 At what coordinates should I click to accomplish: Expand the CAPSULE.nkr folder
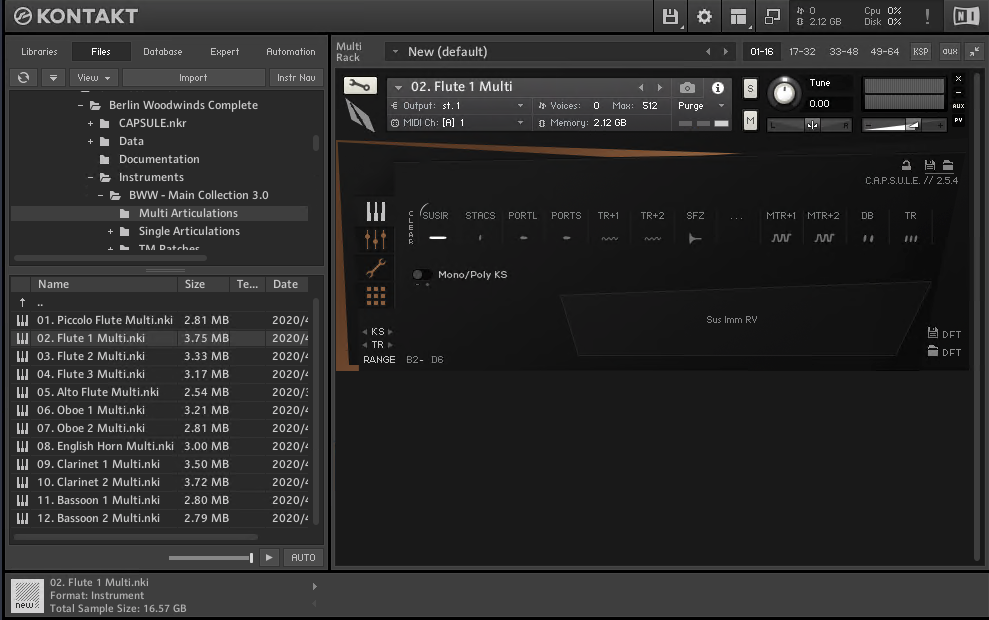90,124
